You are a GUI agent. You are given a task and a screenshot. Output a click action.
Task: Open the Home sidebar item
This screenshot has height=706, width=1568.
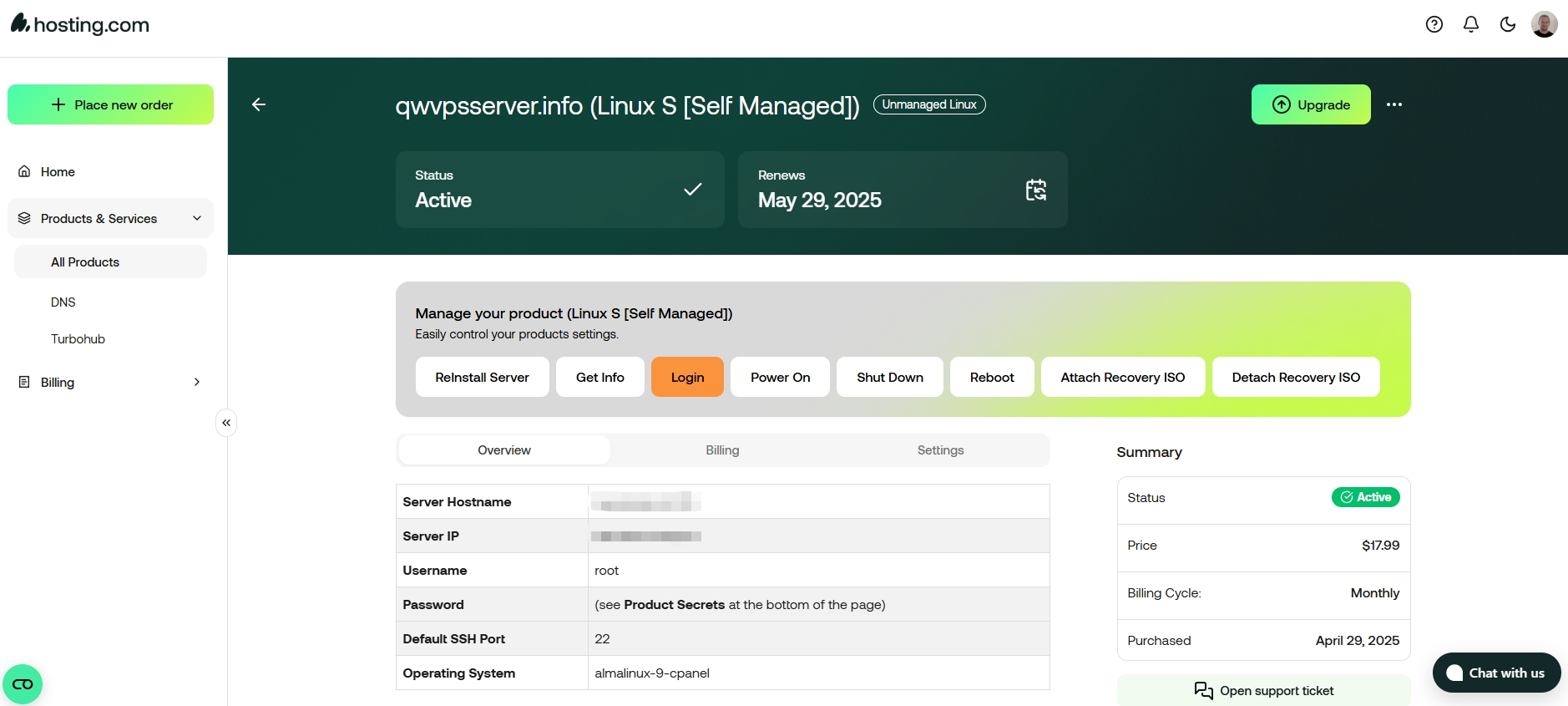(110, 171)
